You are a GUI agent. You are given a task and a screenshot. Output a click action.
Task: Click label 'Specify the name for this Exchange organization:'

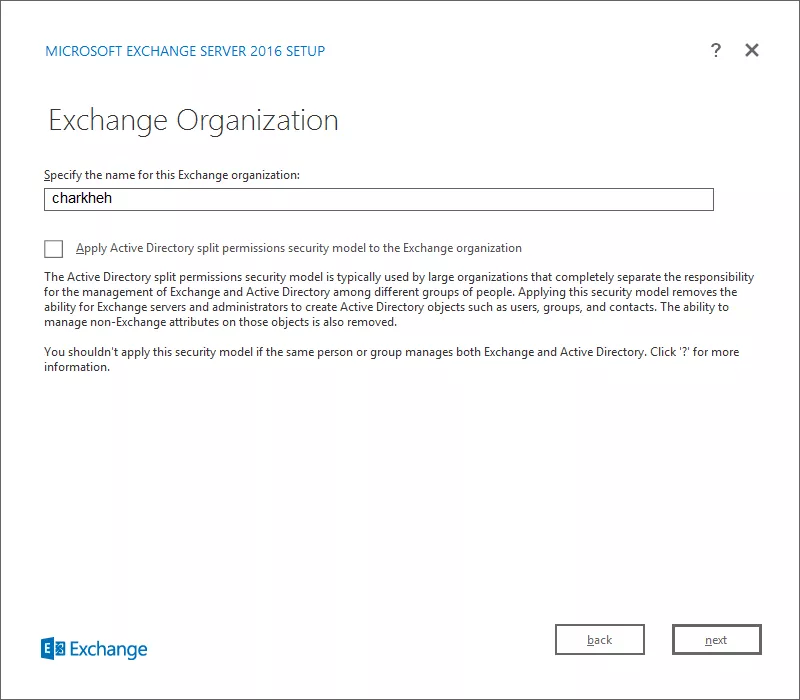172,175
